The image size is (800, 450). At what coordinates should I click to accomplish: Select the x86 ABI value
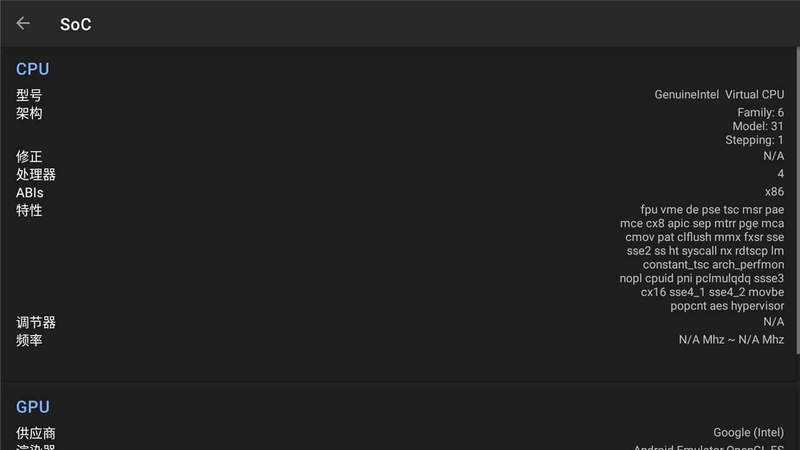pyautogui.click(x=774, y=192)
